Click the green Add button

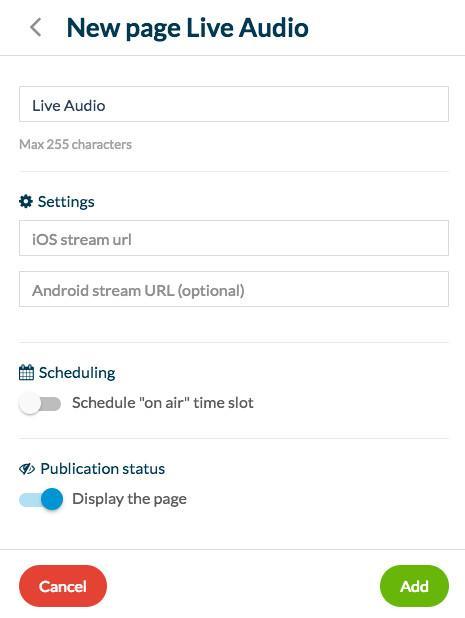click(414, 586)
